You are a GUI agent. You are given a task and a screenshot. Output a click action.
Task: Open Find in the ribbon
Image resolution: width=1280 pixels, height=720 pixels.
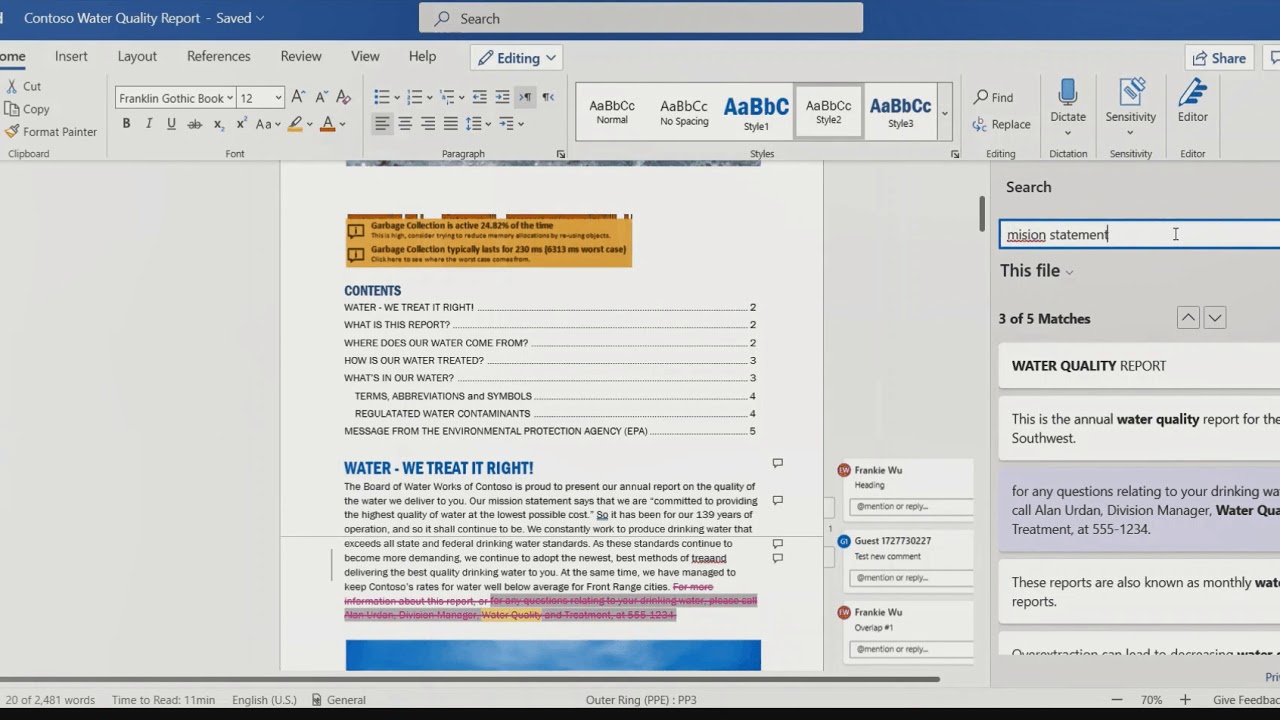pos(994,97)
